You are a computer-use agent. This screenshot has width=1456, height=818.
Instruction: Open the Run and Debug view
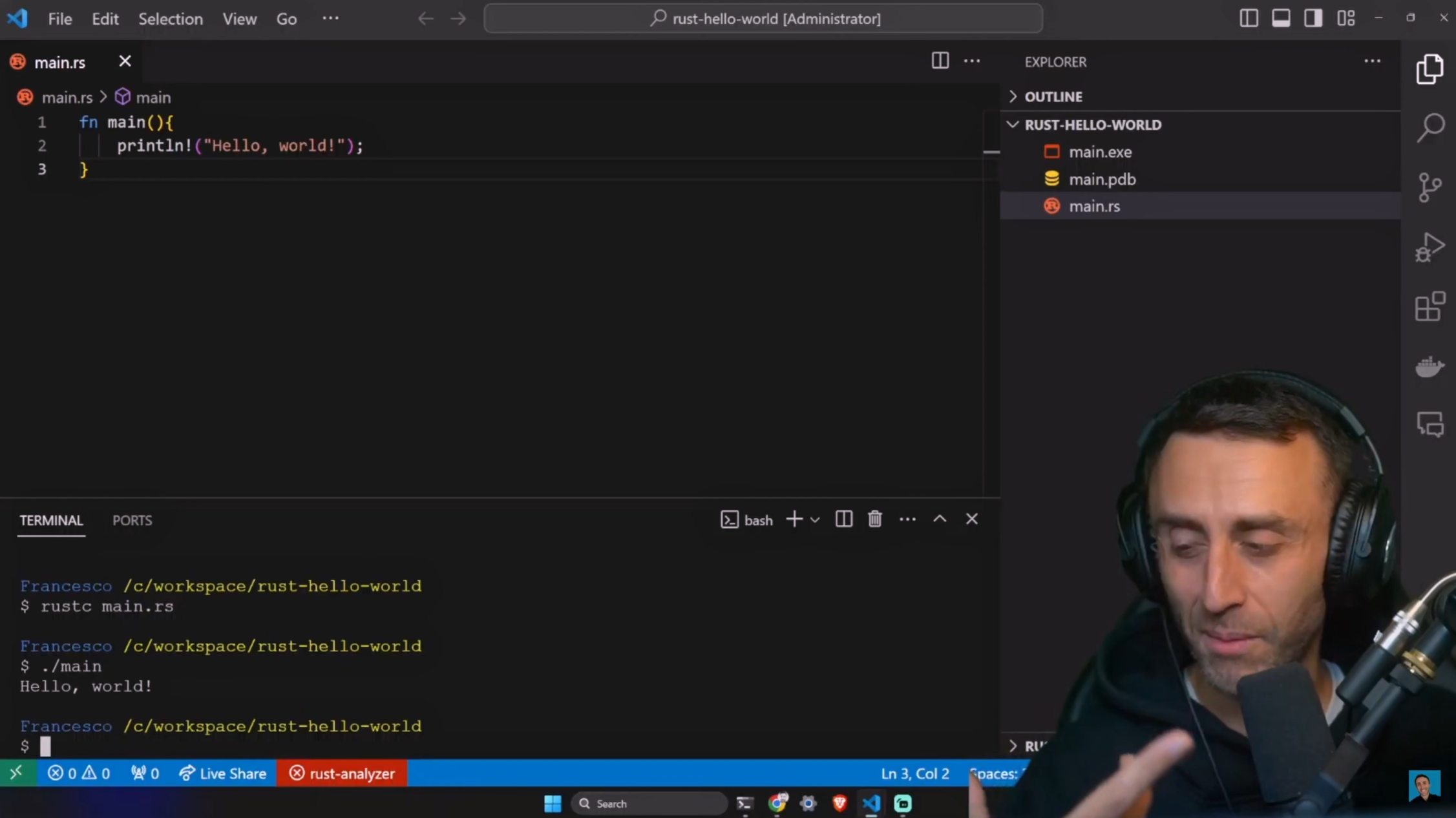tap(1430, 247)
